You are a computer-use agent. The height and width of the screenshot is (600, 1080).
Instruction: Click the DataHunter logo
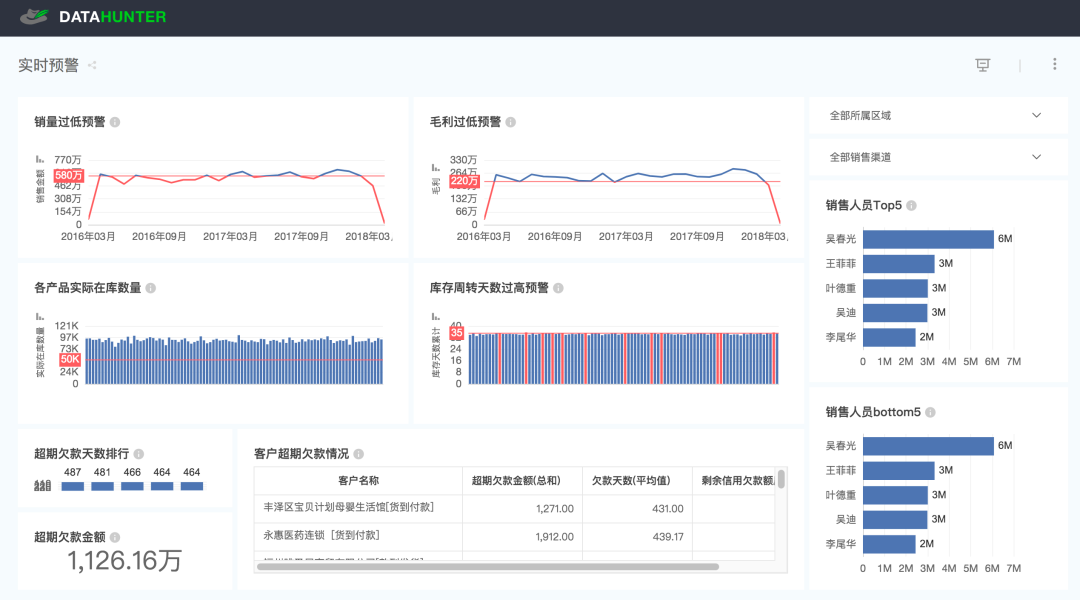click(x=93, y=17)
